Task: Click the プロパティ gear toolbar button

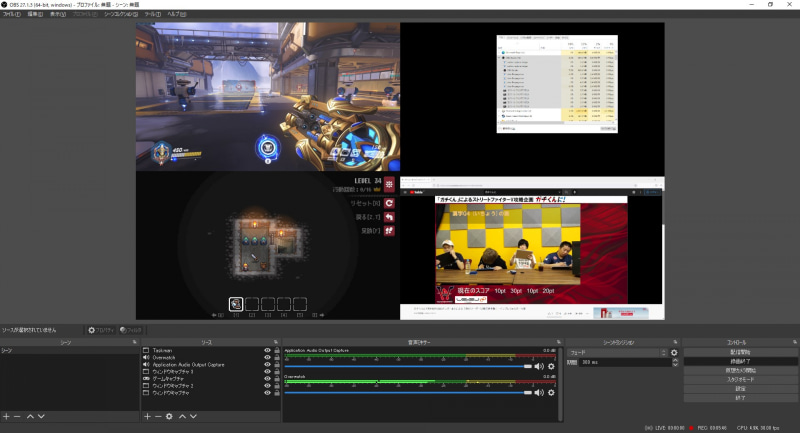Action: coord(101,330)
